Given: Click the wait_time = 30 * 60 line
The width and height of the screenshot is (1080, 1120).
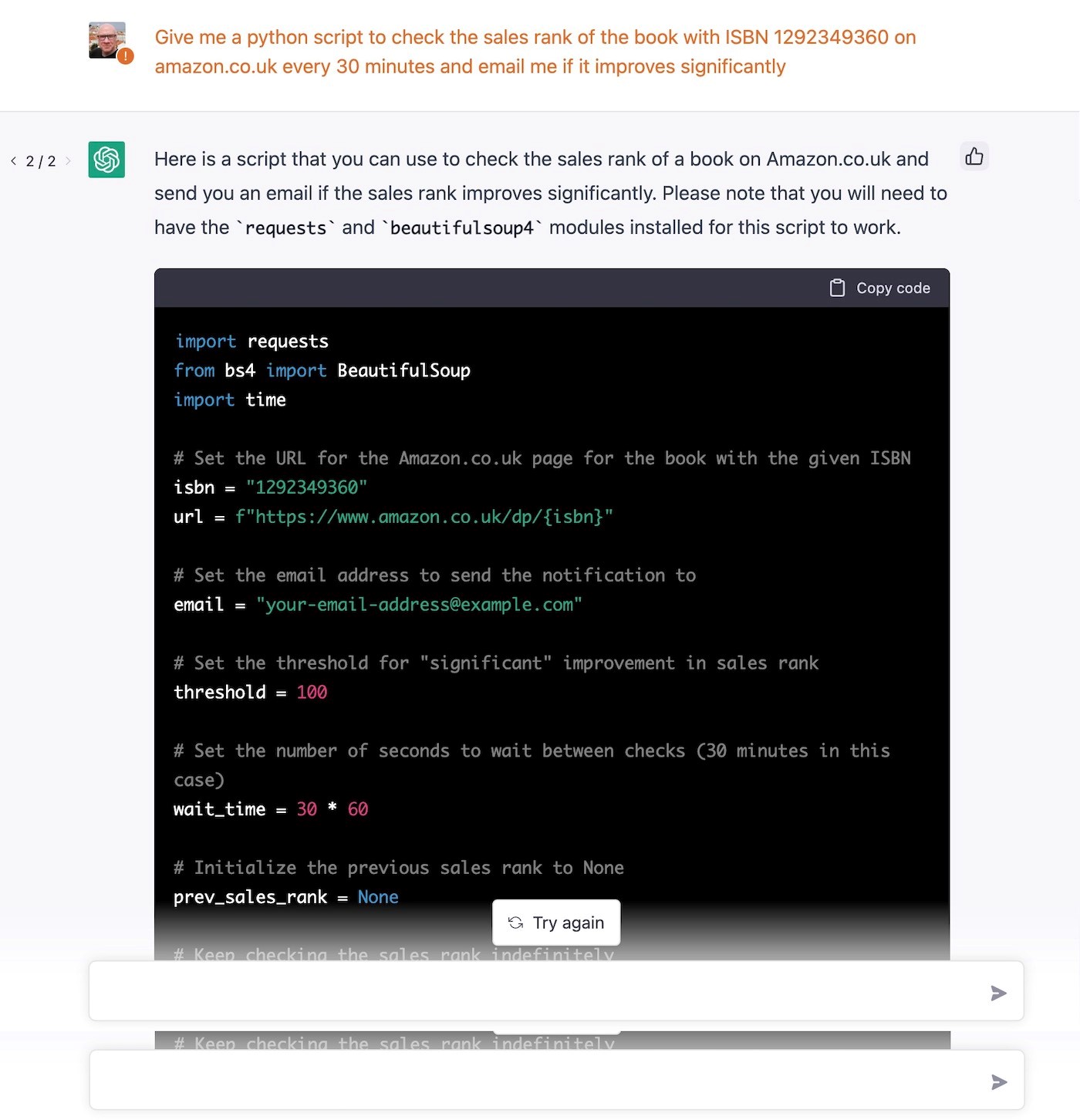Looking at the screenshot, I should coord(271,809).
